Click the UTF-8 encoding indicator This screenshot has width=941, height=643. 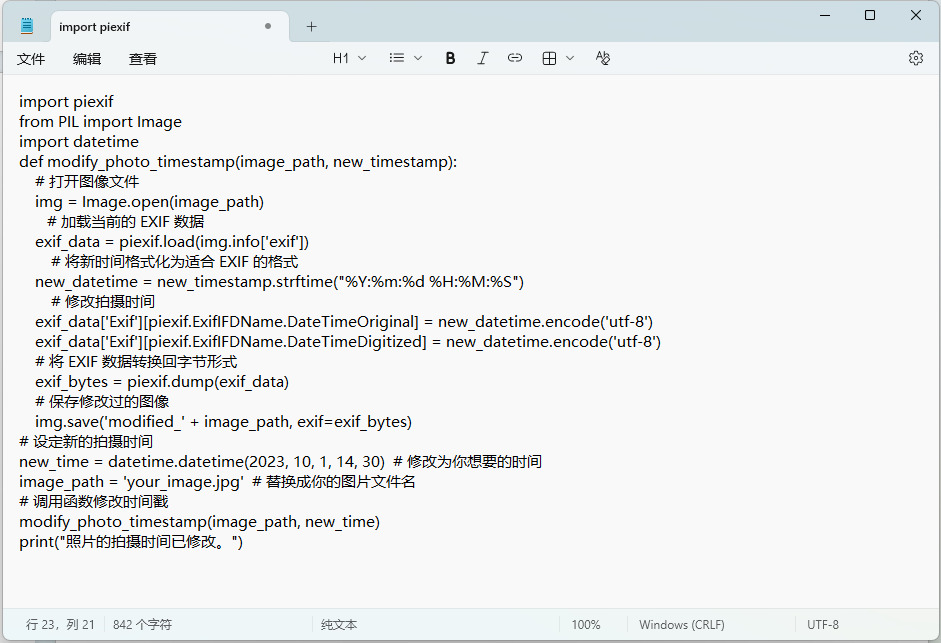coord(823,624)
